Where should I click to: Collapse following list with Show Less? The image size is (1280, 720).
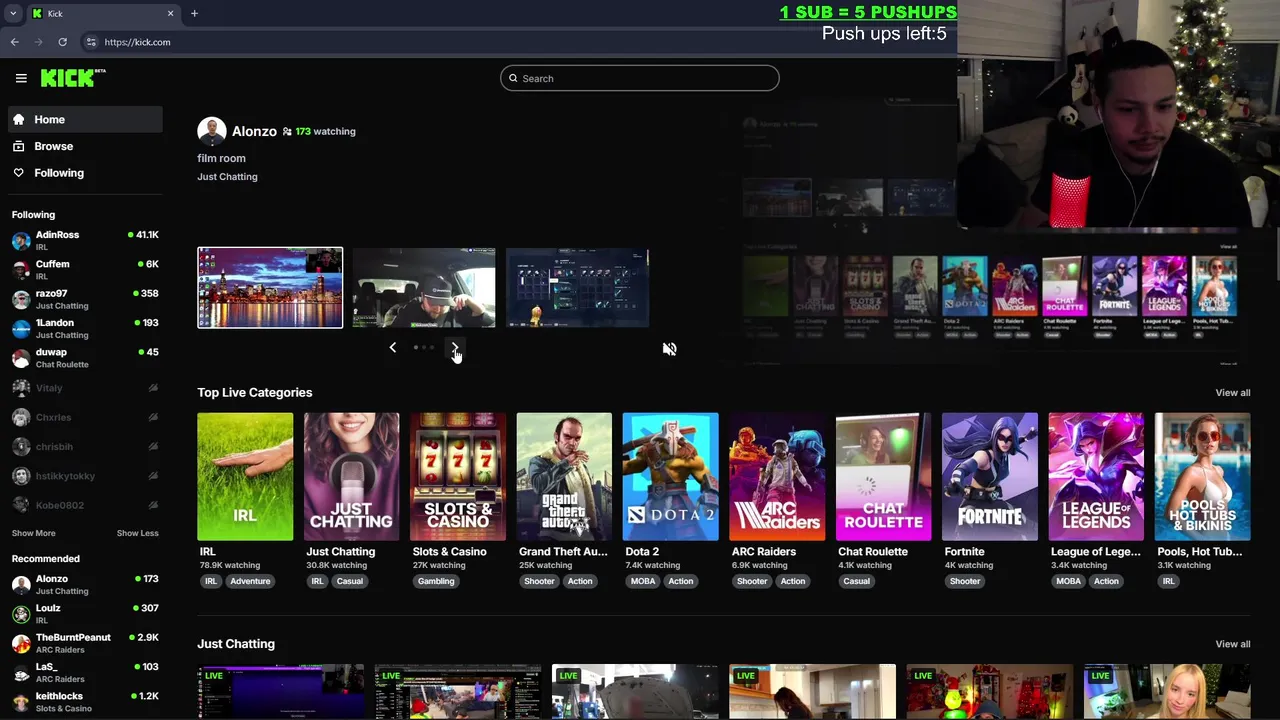pos(138,533)
